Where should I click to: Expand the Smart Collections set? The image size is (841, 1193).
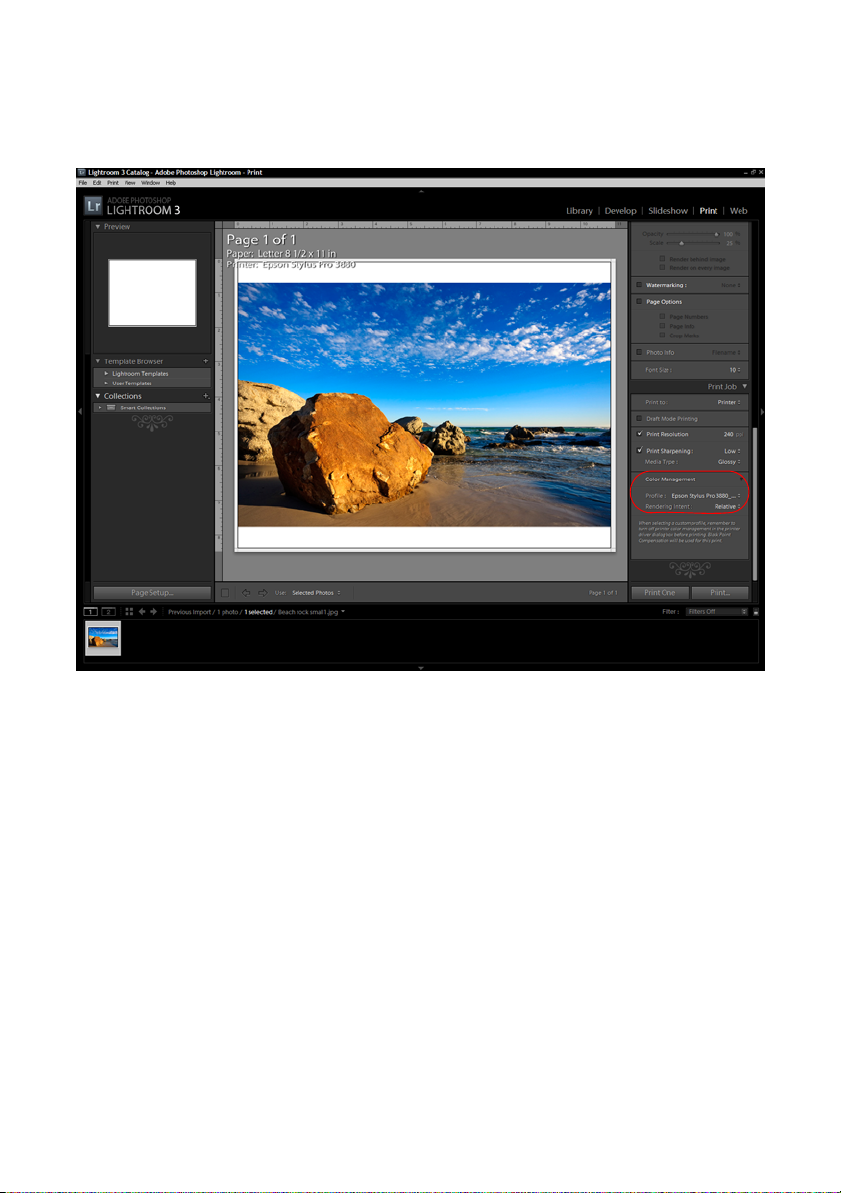click(x=100, y=408)
